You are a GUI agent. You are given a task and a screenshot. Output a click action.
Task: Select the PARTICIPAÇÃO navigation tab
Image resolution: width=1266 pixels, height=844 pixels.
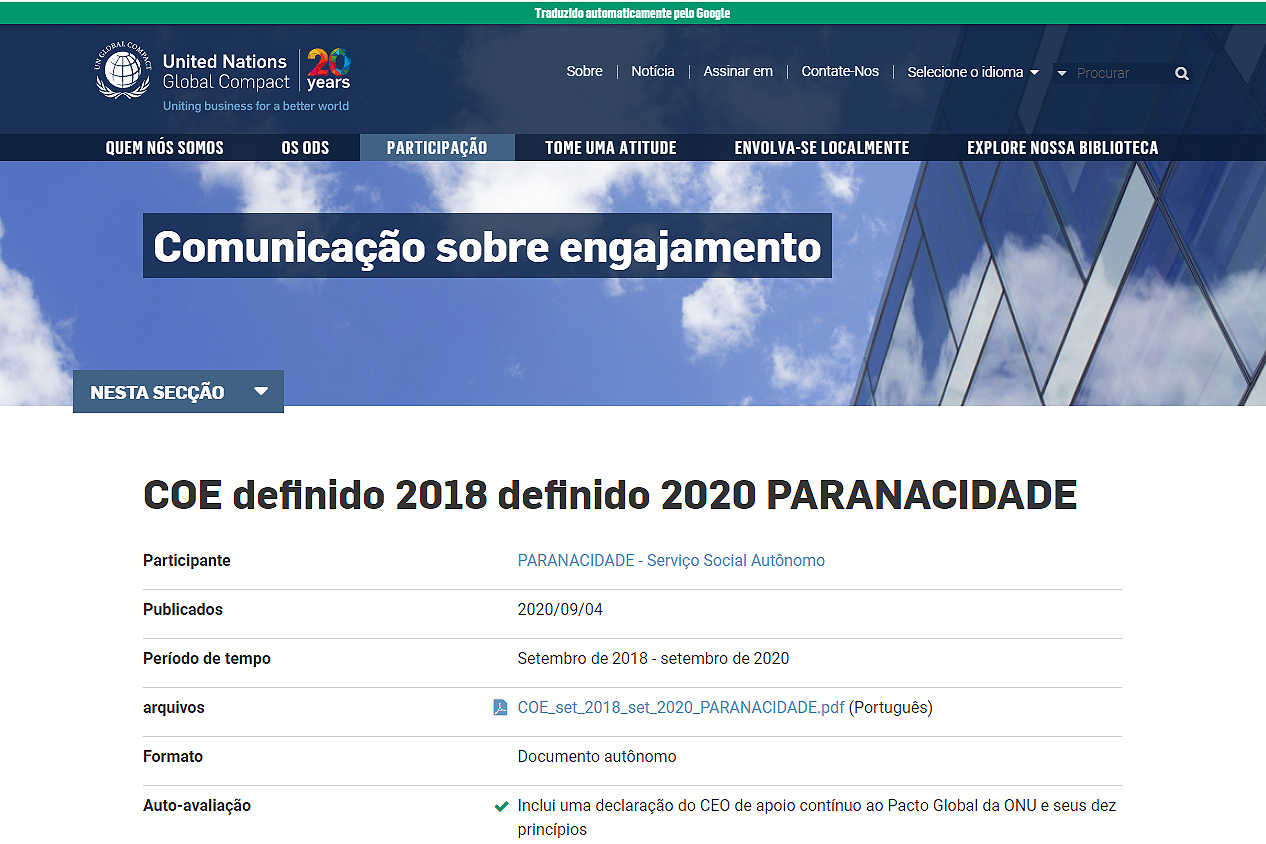(437, 148)
